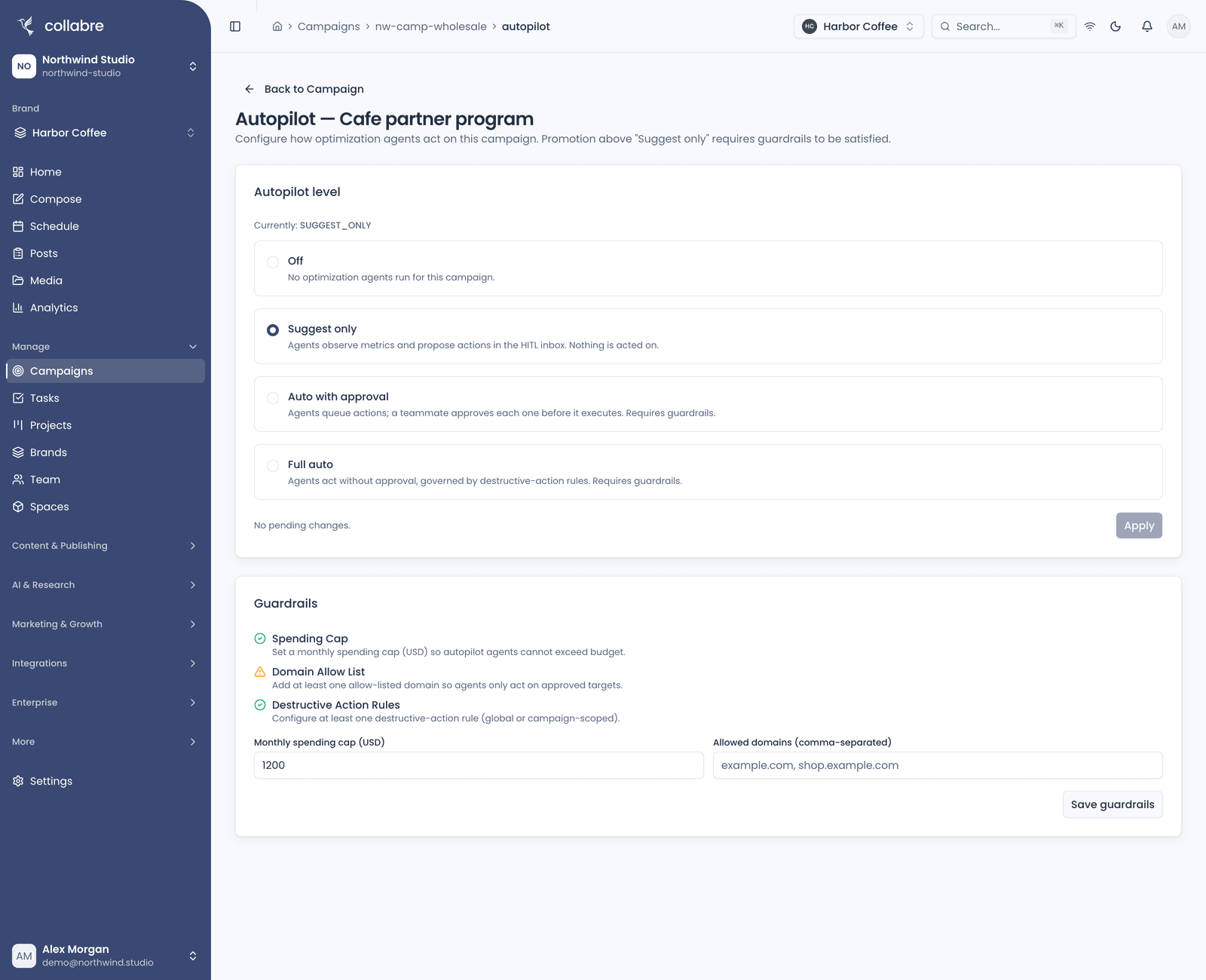
Task: Expand the Content & Publishing section
Action: coord(106,546)
